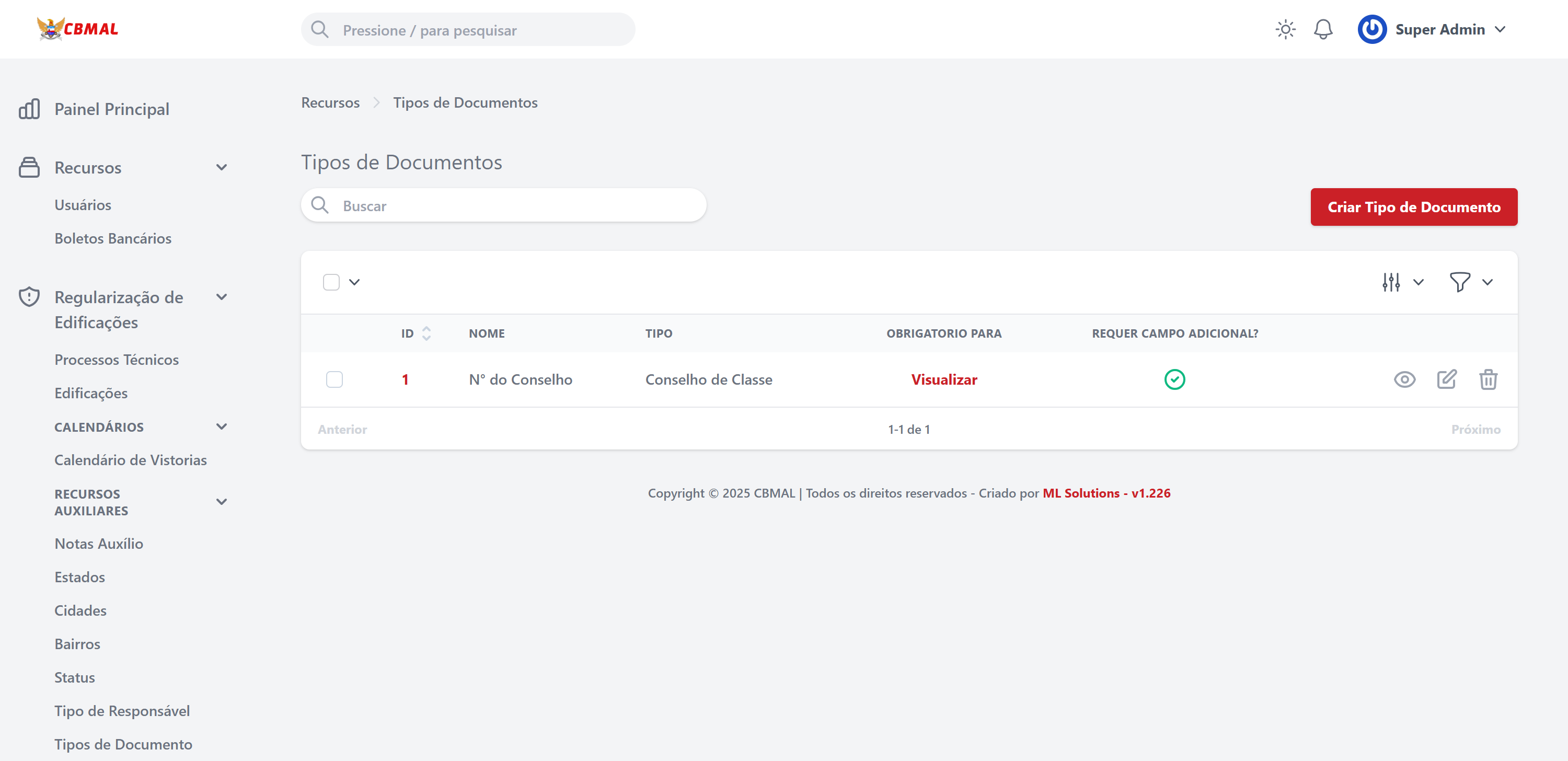Open Painel Principal from the sidebar
Viewport: 1568px width, 761px height.
click(111, 109)
